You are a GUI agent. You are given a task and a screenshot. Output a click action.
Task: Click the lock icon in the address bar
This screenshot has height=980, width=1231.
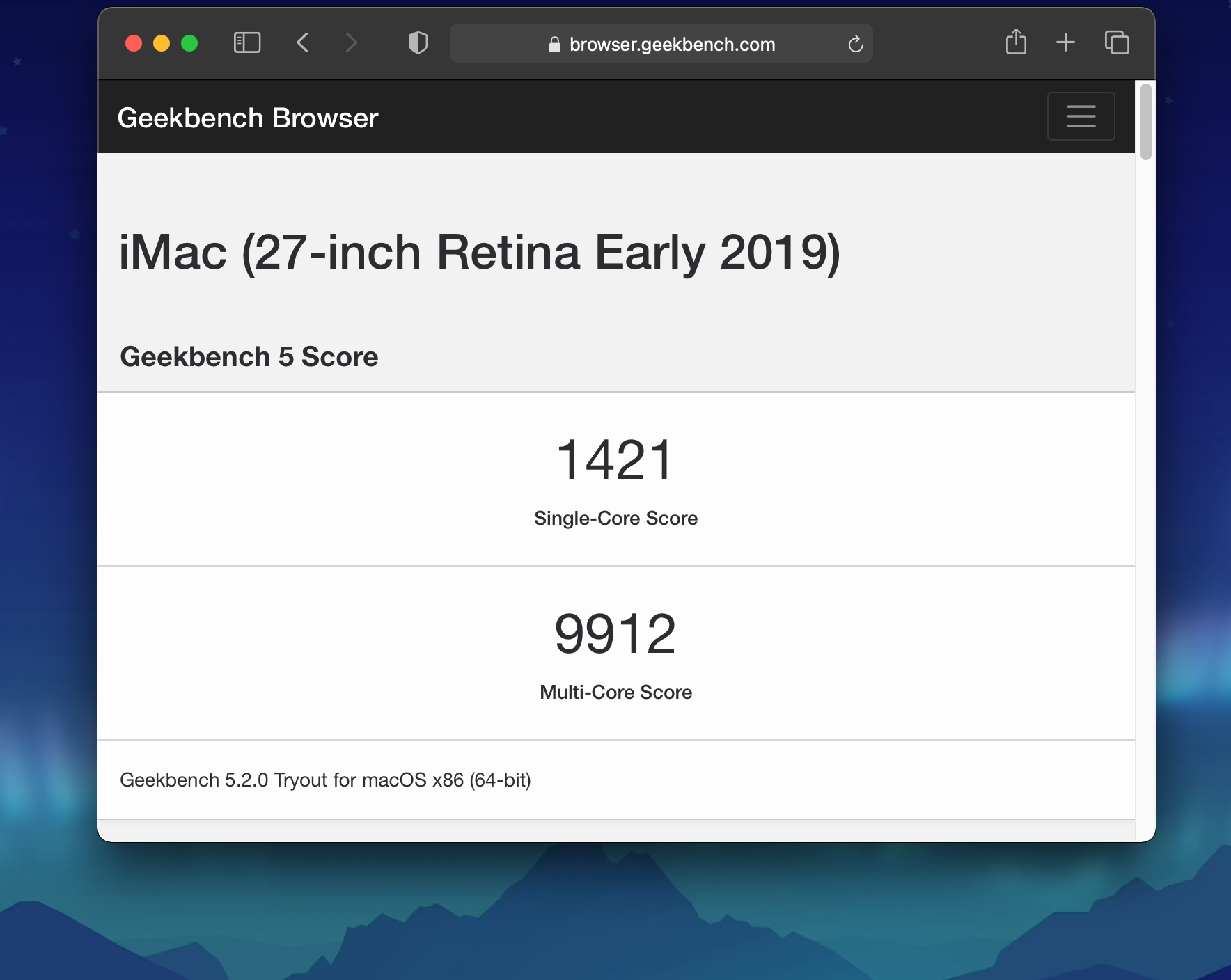(554, 45)
